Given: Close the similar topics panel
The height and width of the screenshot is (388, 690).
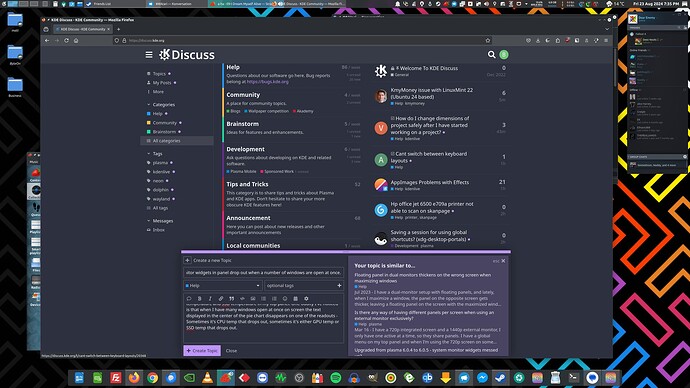Looking at the screenshot, I should 503,261.
